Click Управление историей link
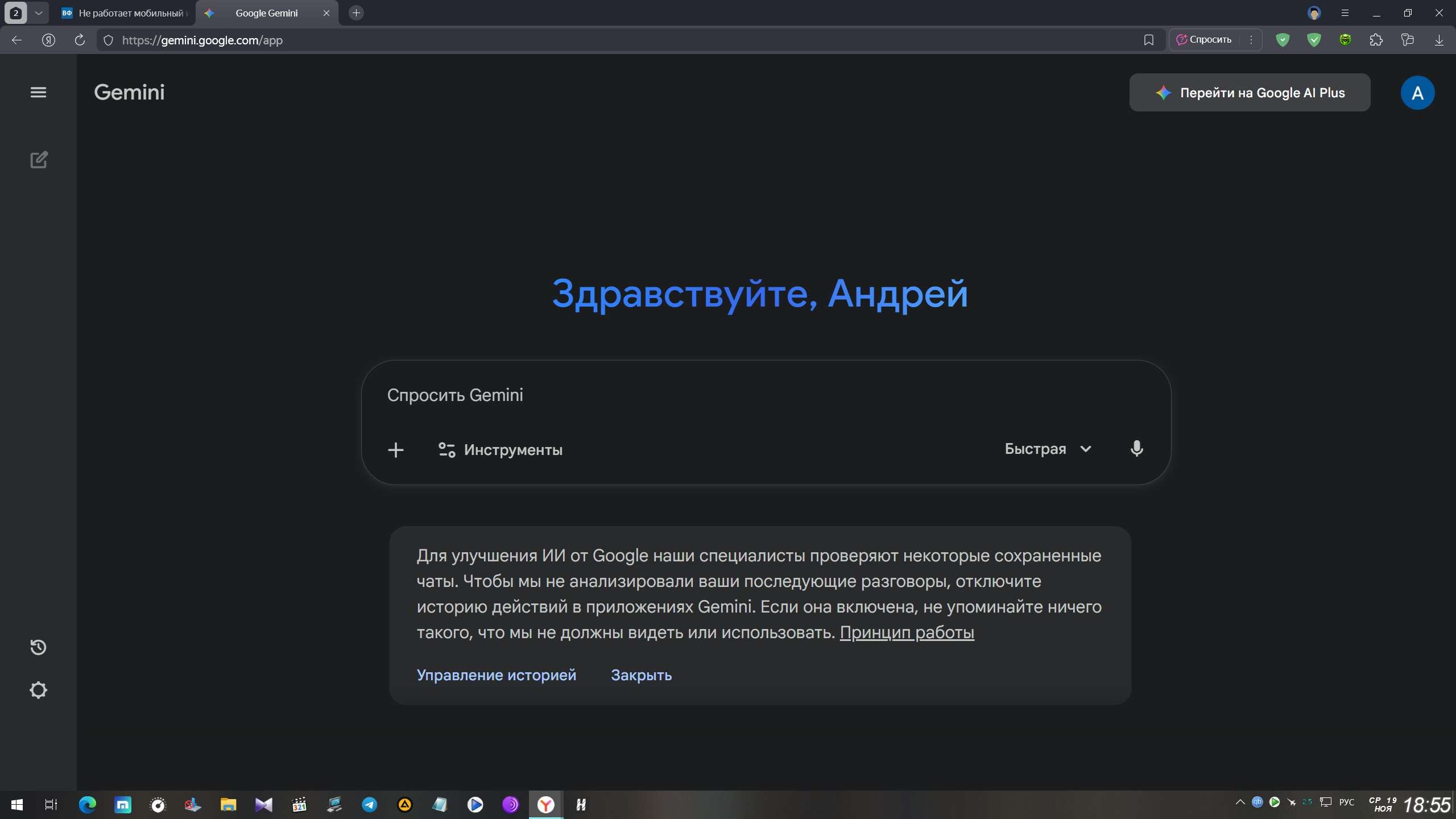 pos(496,675)
